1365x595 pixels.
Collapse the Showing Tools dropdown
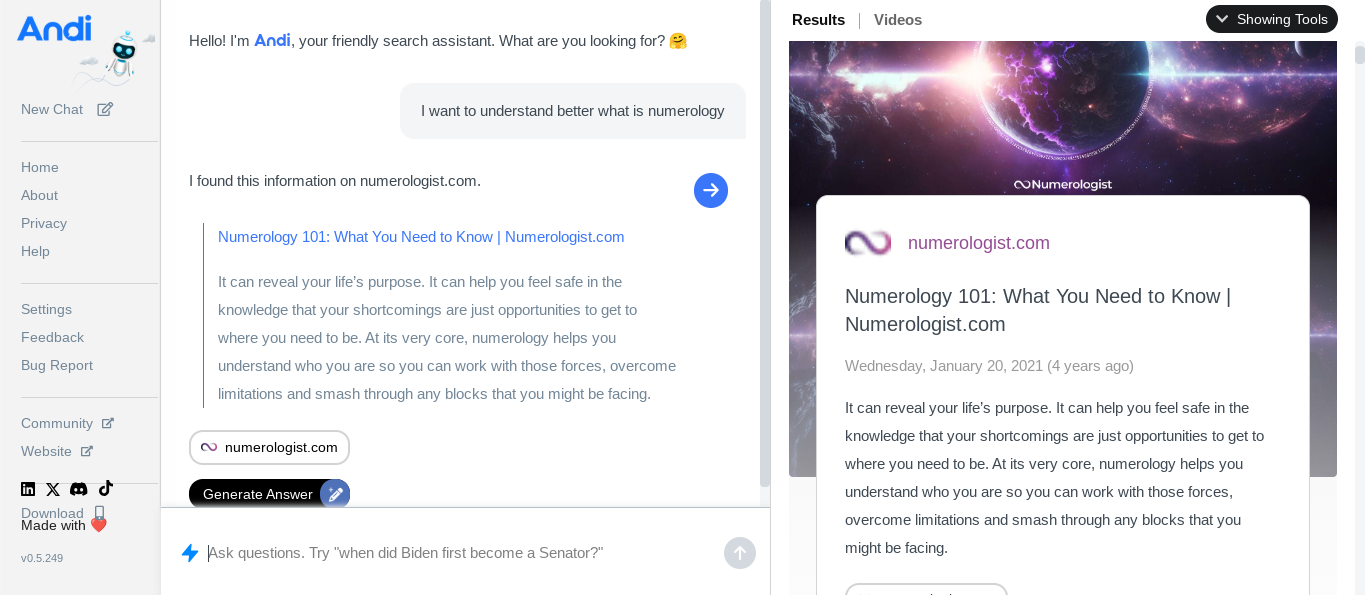pos(1271,19)
